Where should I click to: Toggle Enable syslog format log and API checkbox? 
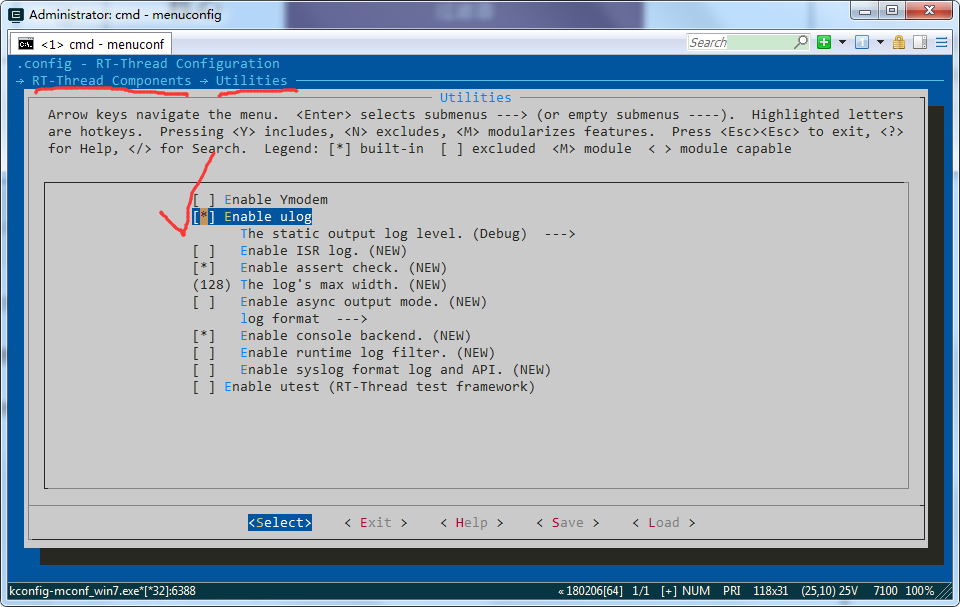click(x=204, y=370)
